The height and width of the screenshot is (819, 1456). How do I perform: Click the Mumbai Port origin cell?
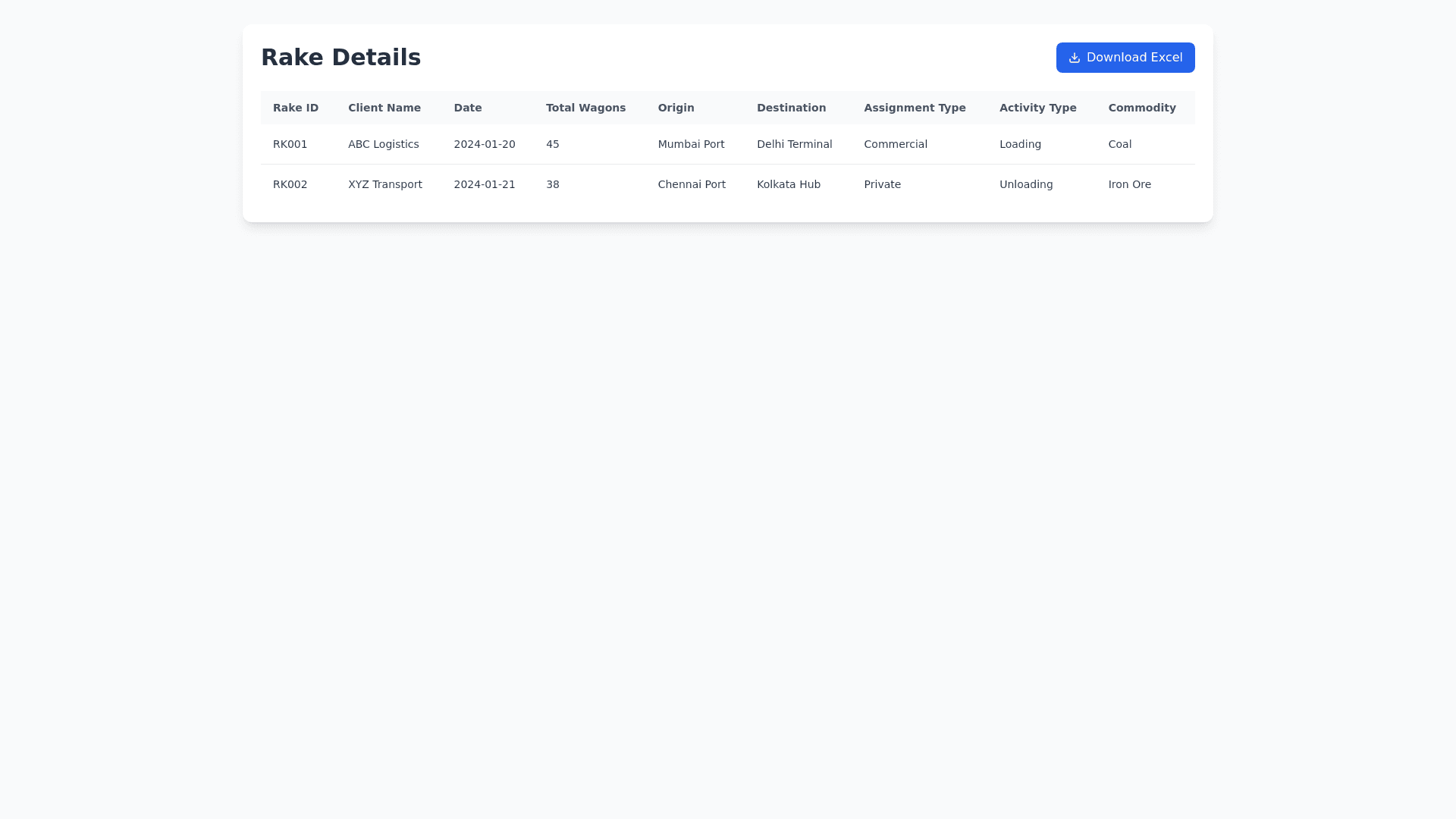point(691,144)
